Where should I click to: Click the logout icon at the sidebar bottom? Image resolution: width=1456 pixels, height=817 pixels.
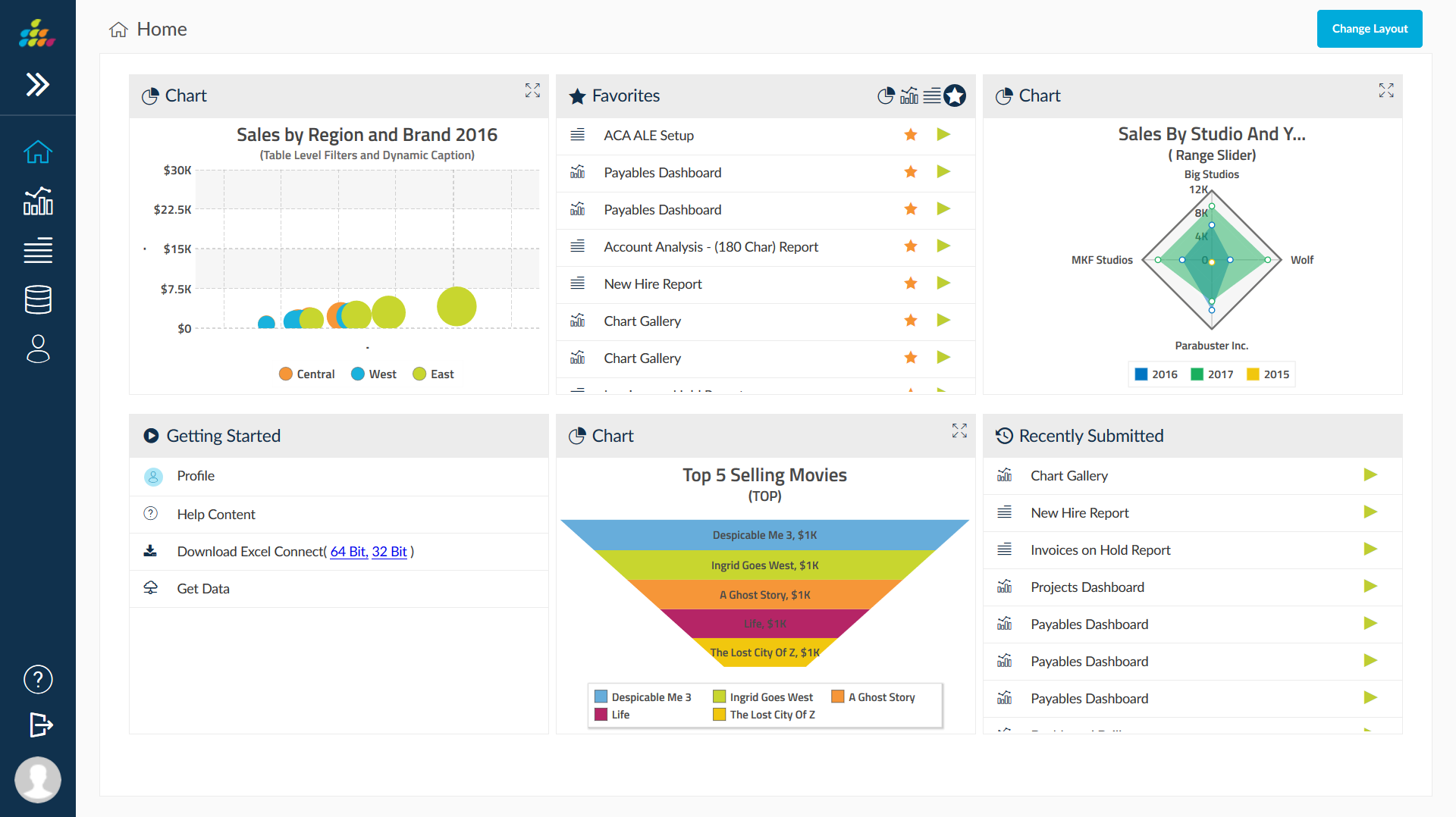pos(39,725)
